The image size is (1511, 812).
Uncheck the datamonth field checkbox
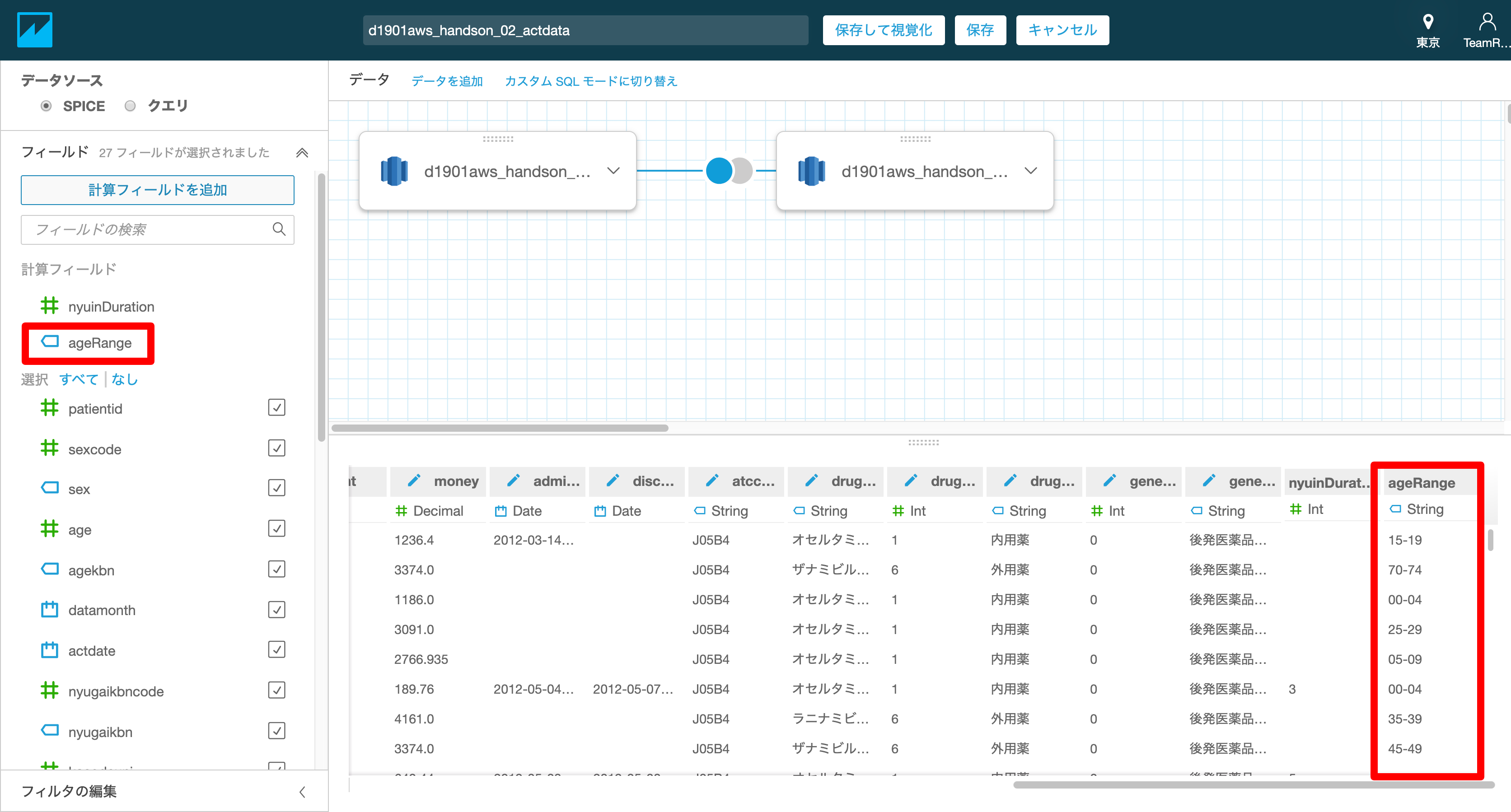(x=276, y=609)
